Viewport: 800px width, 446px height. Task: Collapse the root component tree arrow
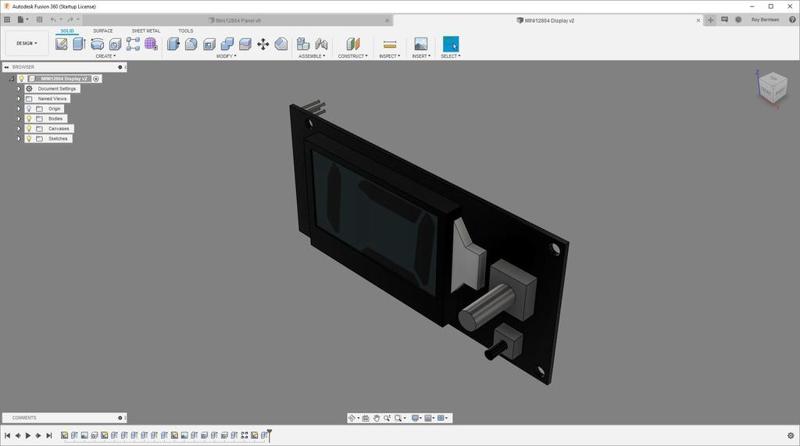[11, 79]
